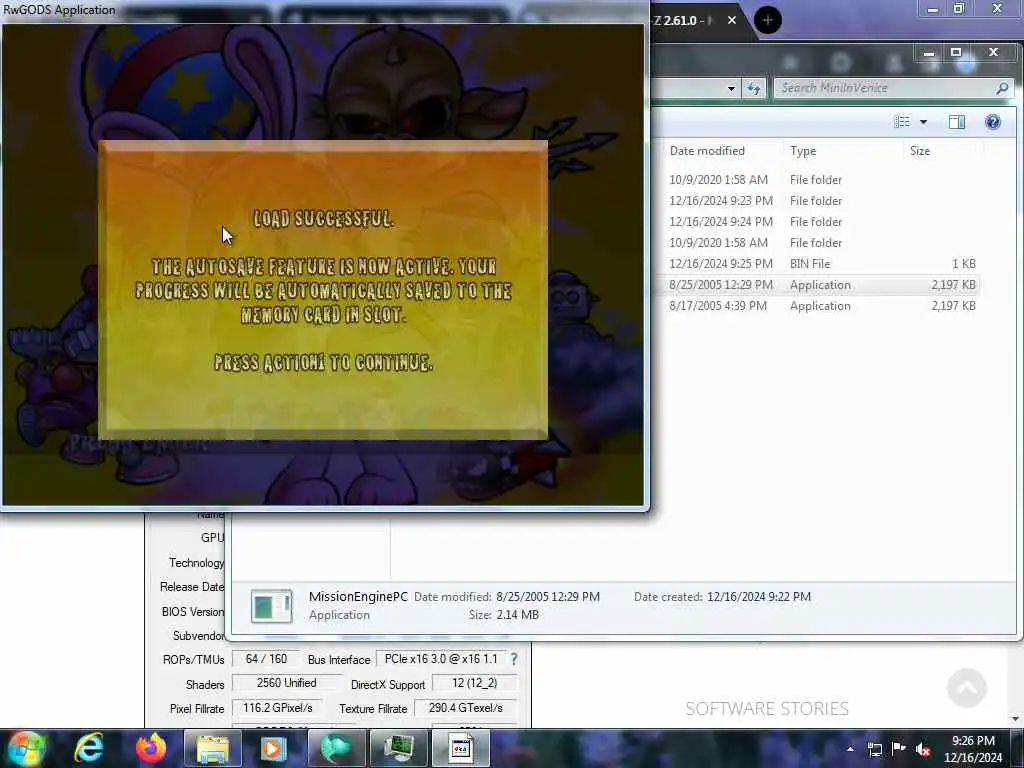Click the back-to-top arrow on the web page

967,687
